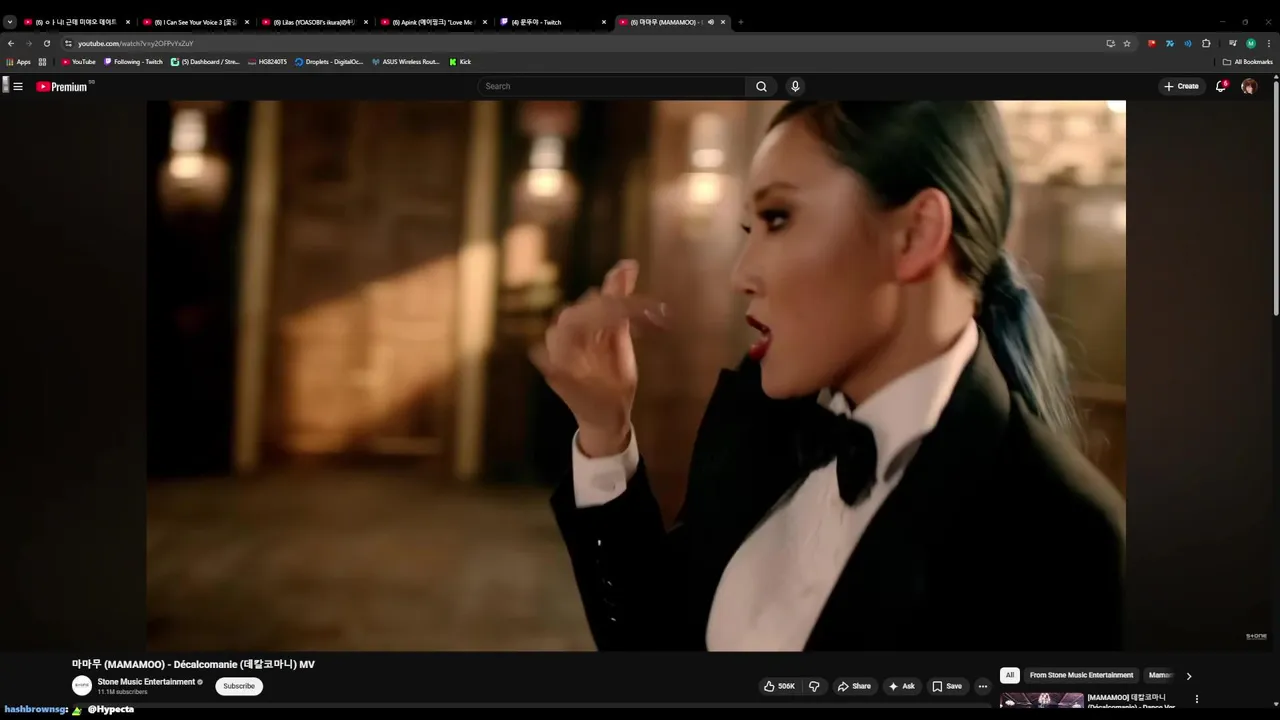Ask about this video
This screenshot has height=720, width=1280.
pyautogui.click(x=901, y=686)
